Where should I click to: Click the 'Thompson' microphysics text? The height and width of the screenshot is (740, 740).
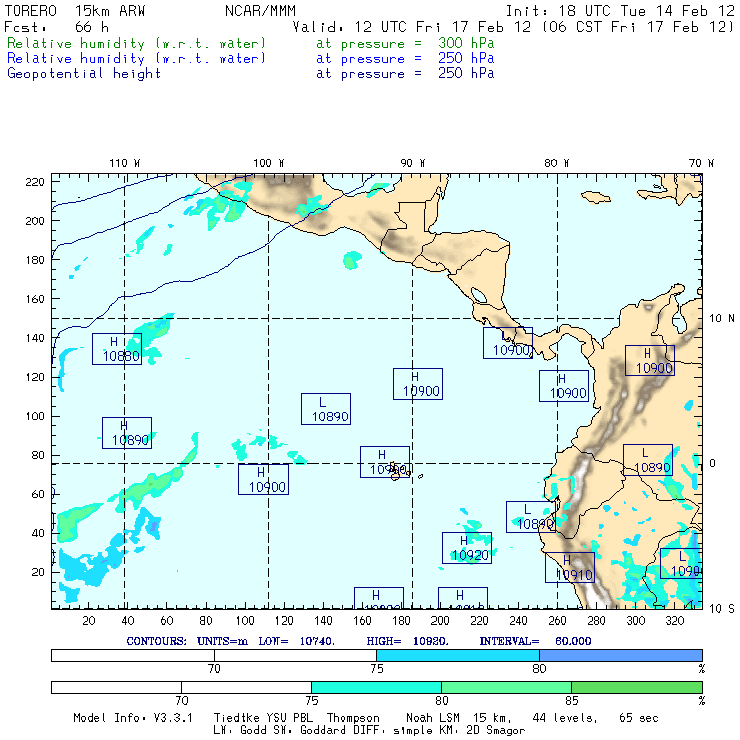coord(353,718)
